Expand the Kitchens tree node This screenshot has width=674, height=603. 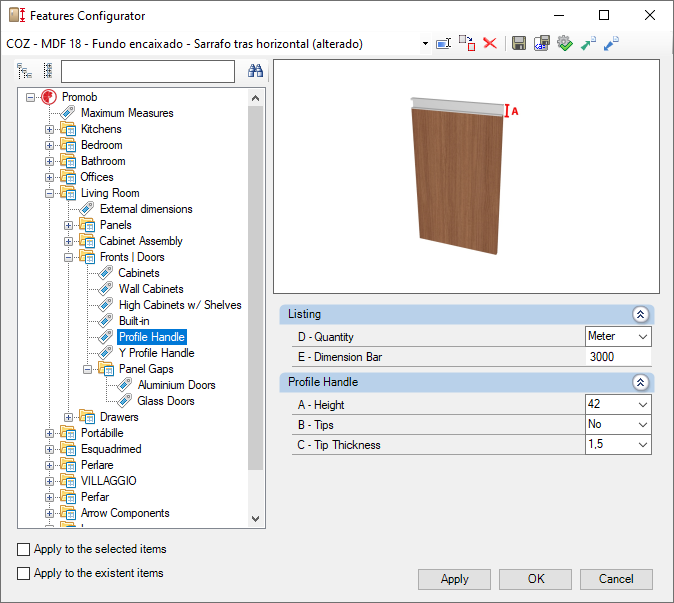49,129
